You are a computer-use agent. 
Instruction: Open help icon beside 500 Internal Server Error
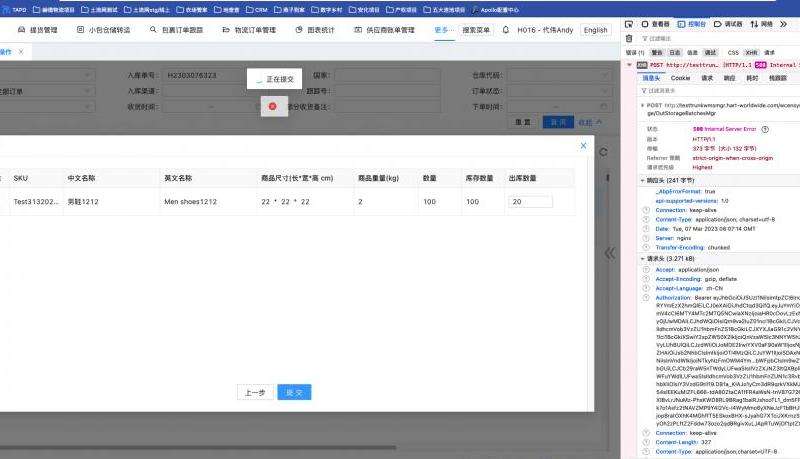point(765,129)
